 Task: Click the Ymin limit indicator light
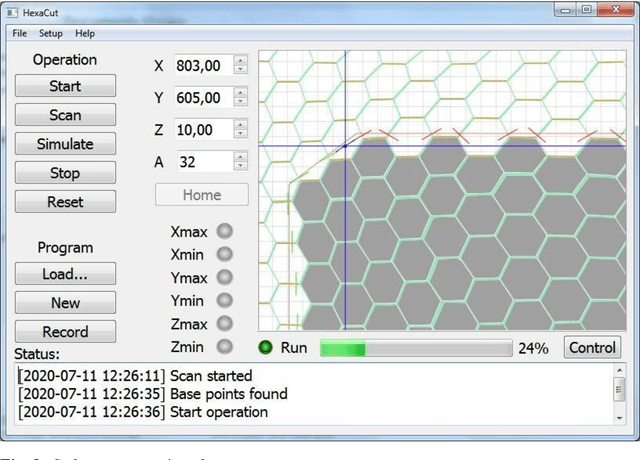click(224, 300)
